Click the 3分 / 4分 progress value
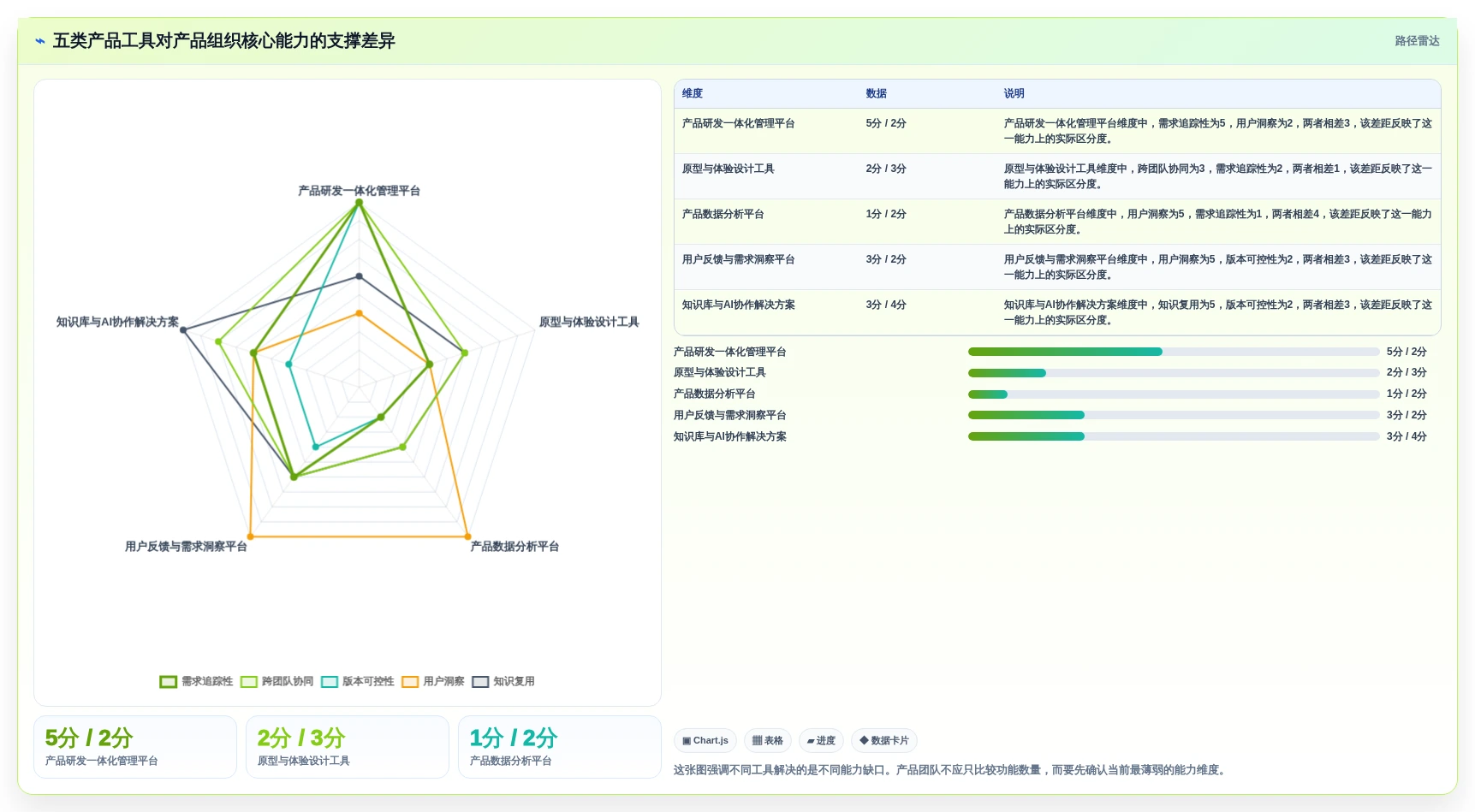1475x812 pixels. tap(1407, 436)
